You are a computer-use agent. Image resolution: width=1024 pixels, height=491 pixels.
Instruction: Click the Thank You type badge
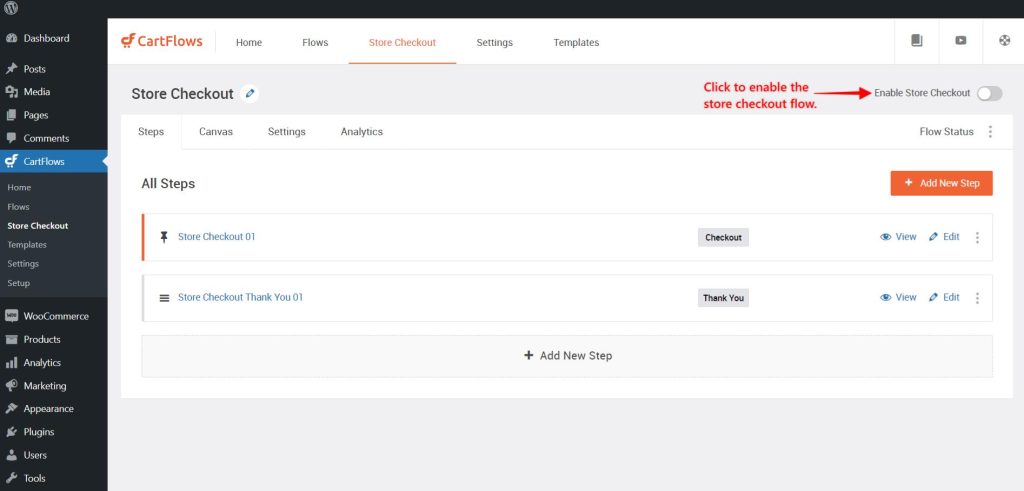coord(723,298)
